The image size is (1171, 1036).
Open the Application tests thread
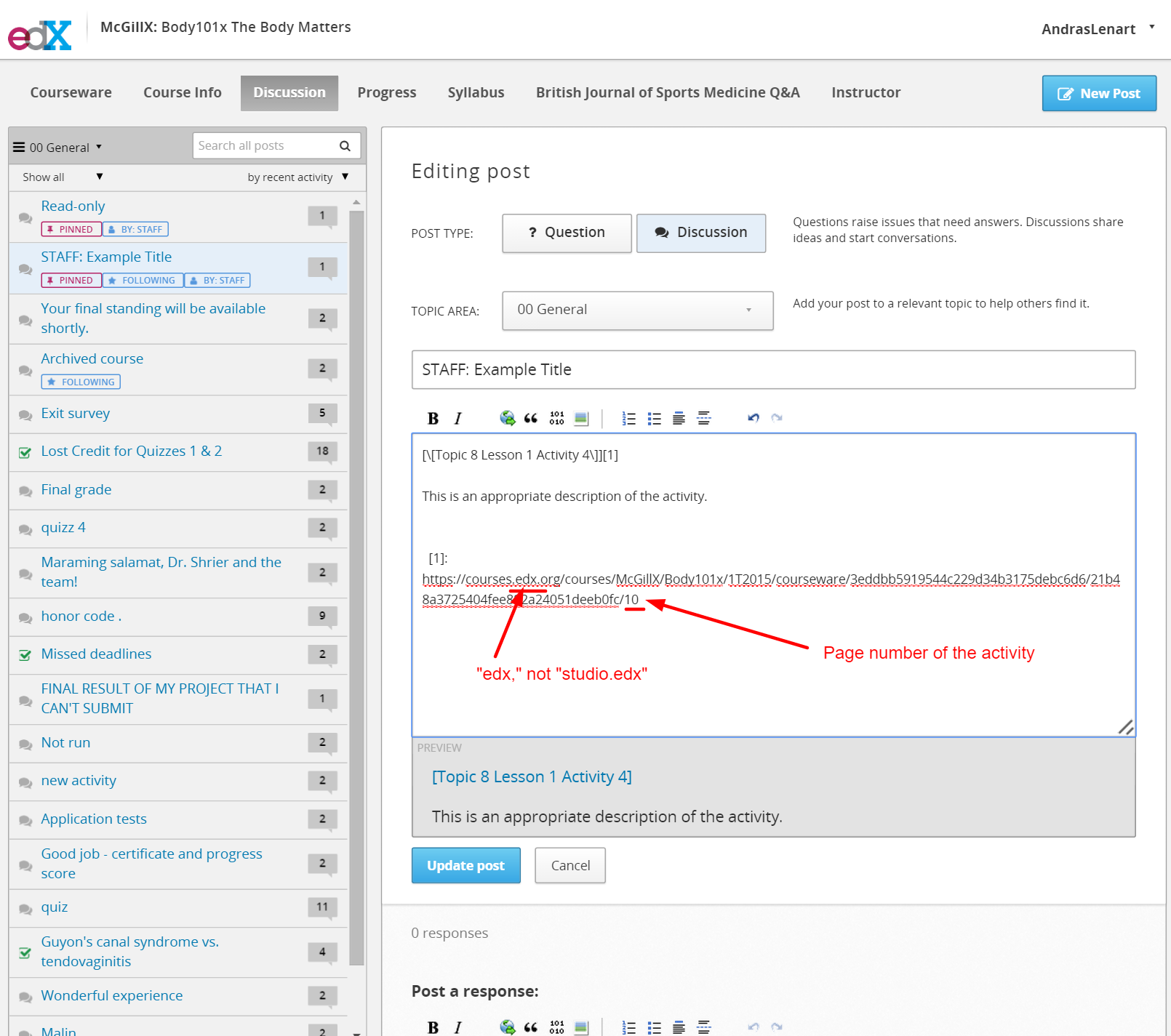[x=178, y=820]
